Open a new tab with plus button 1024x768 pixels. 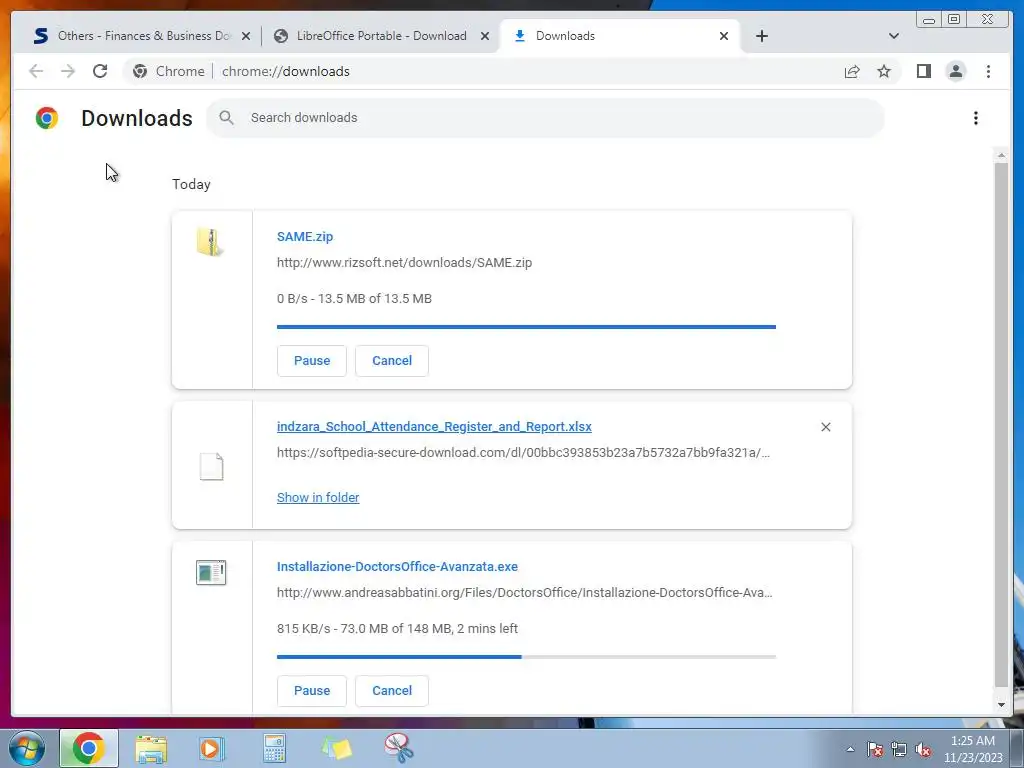coord(761,36)
